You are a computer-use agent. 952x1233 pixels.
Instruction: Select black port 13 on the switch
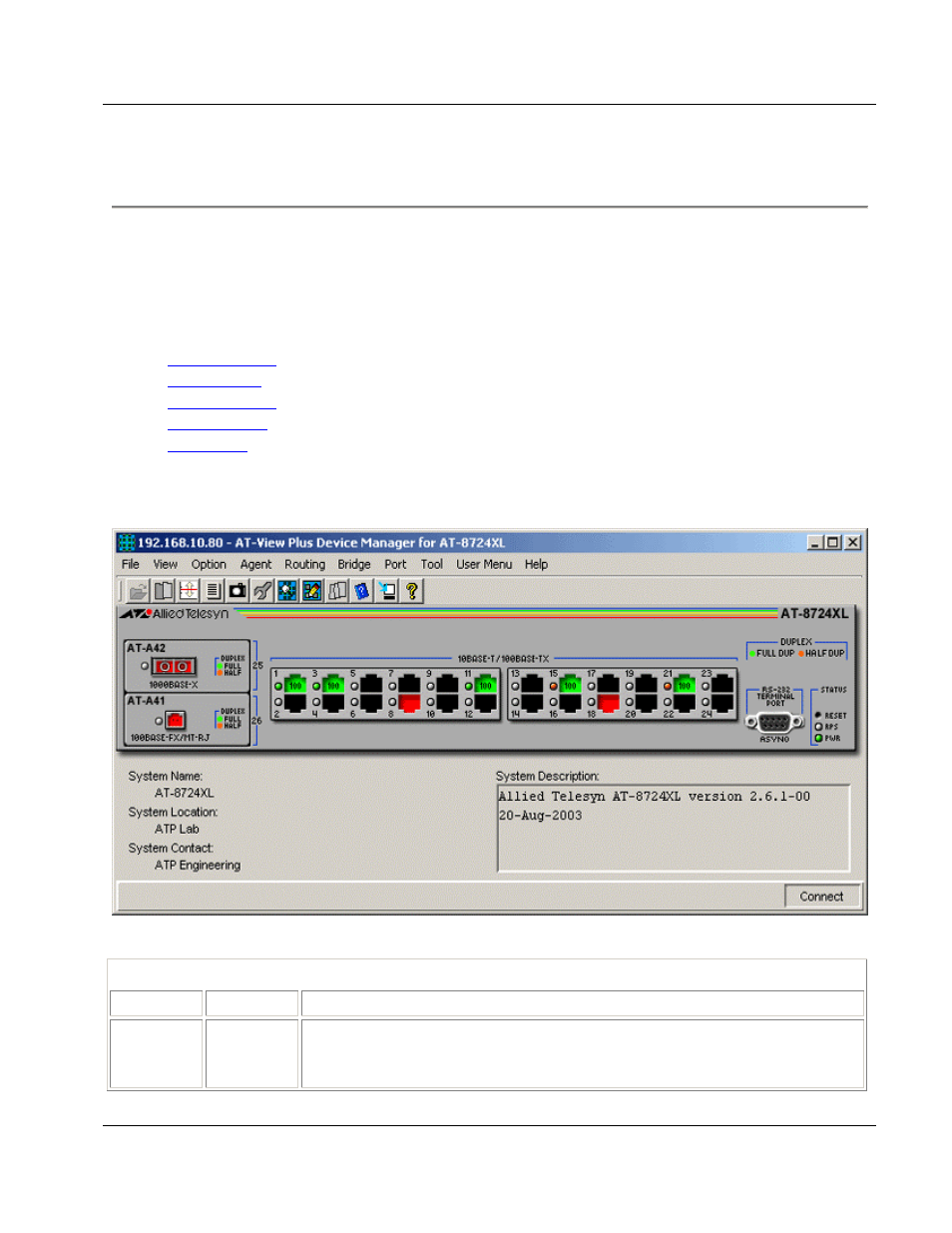[532, 684]
